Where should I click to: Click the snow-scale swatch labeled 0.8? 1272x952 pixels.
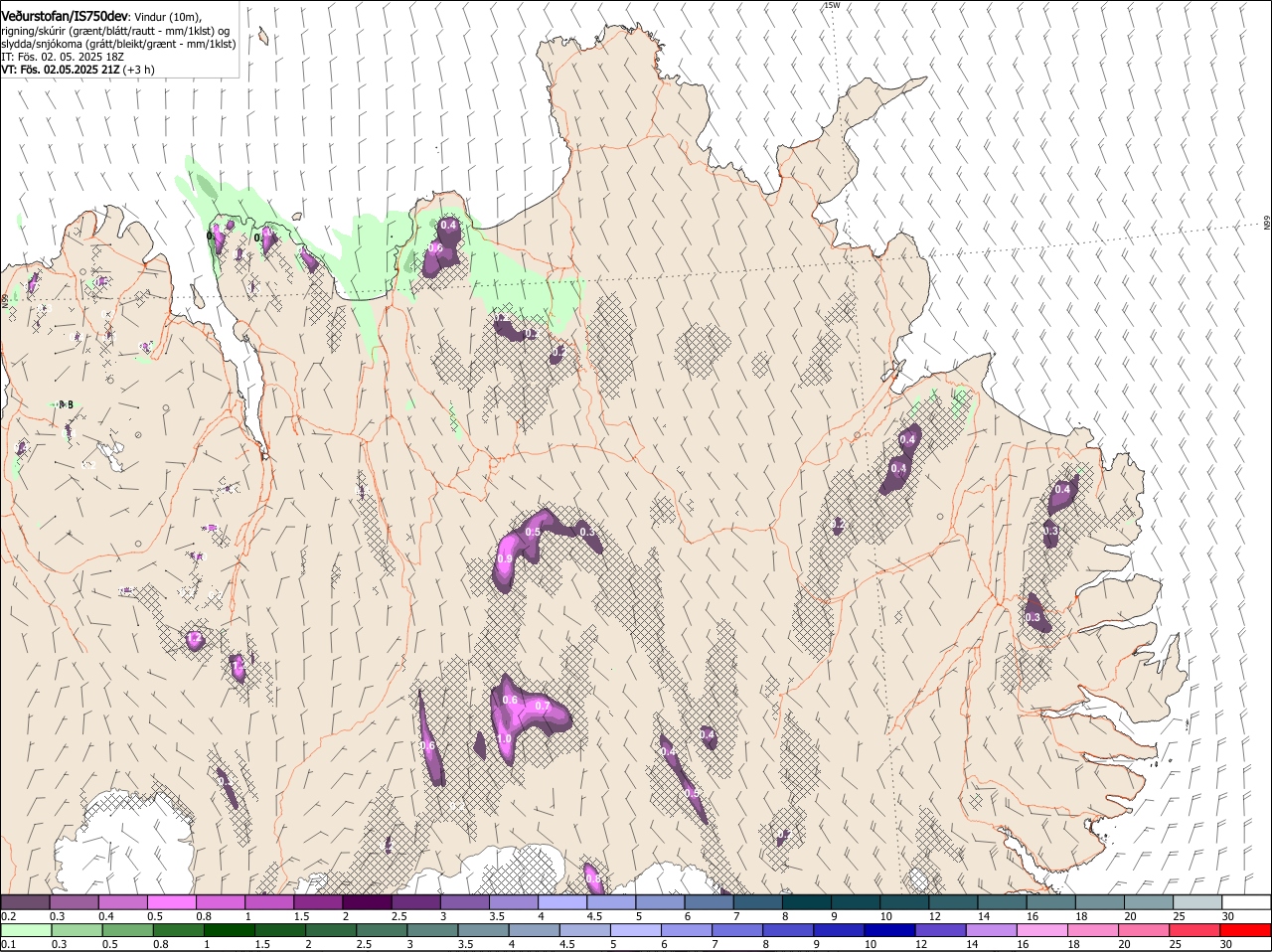coord(221,901)
